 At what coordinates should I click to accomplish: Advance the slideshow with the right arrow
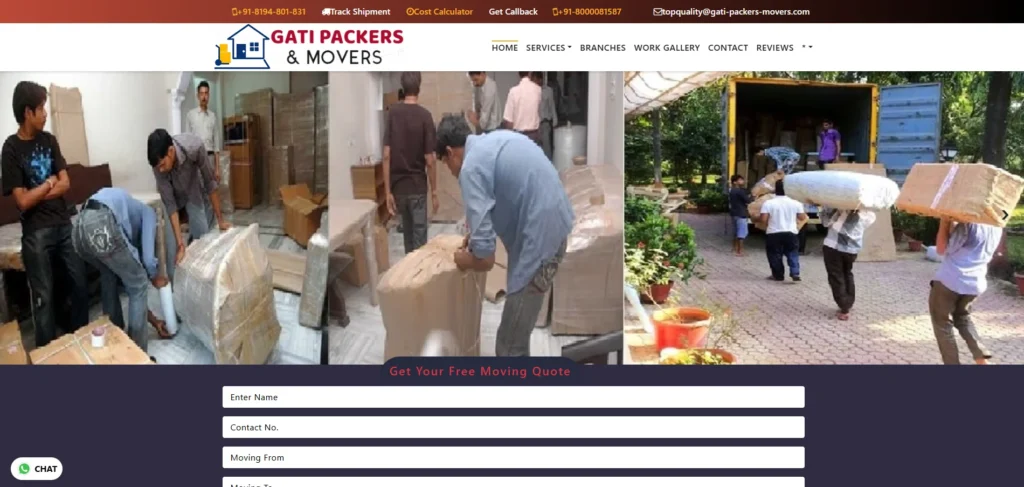1005,215
